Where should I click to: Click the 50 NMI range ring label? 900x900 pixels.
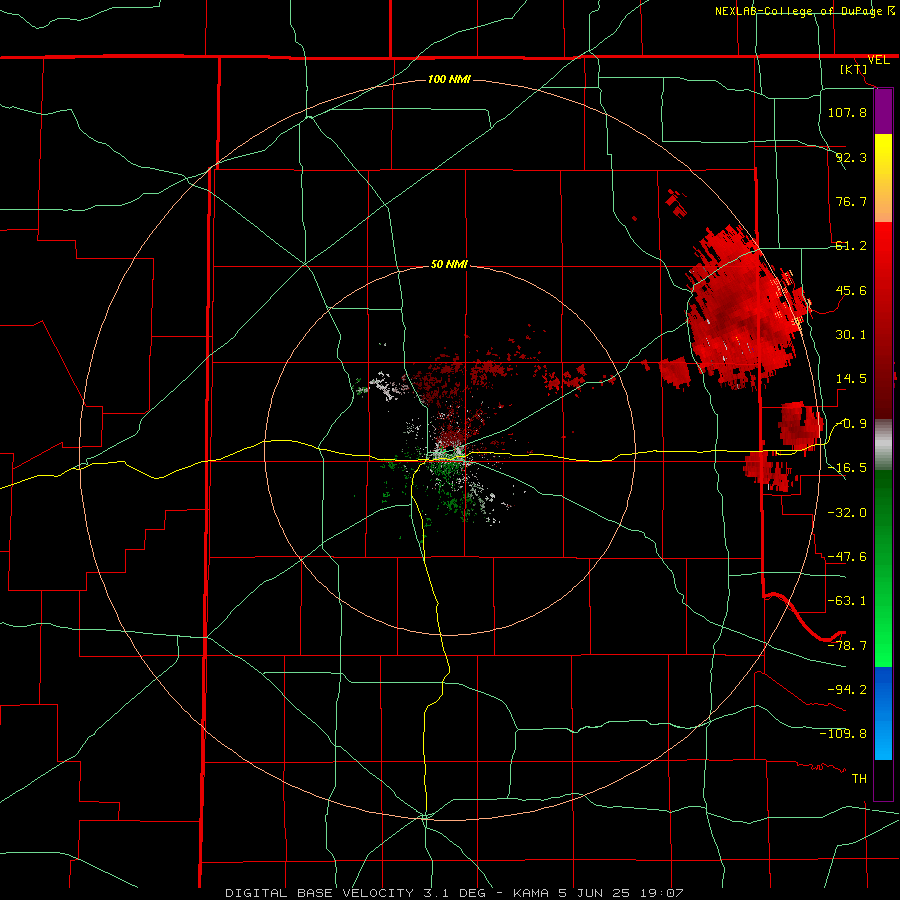point(449,264)
